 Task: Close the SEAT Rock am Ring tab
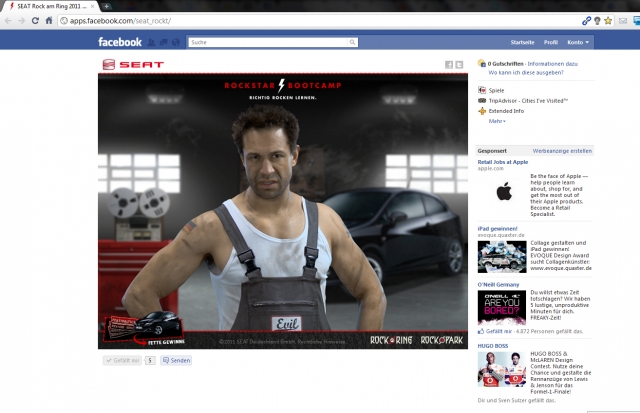click(x=93, y=6)
